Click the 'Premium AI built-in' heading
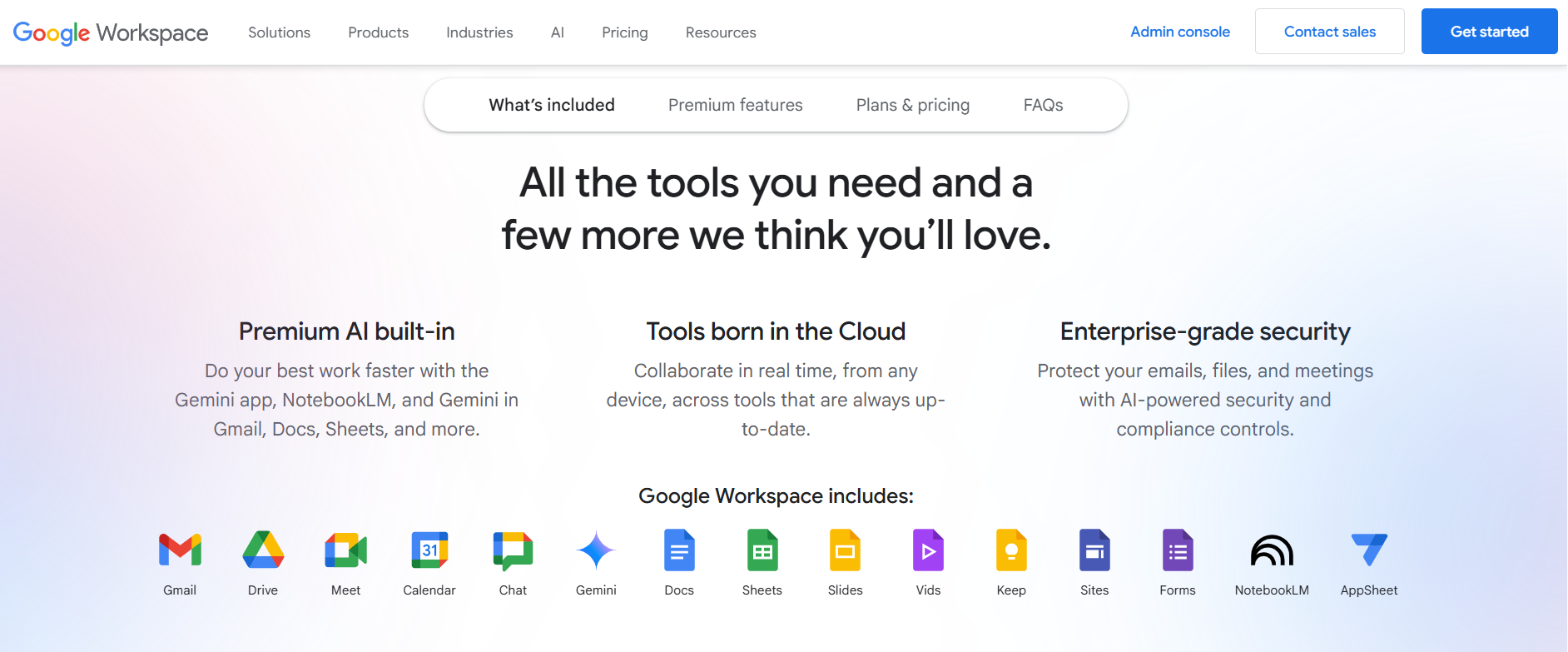This screenshot has width=1568, height=652. click(347, 331)
